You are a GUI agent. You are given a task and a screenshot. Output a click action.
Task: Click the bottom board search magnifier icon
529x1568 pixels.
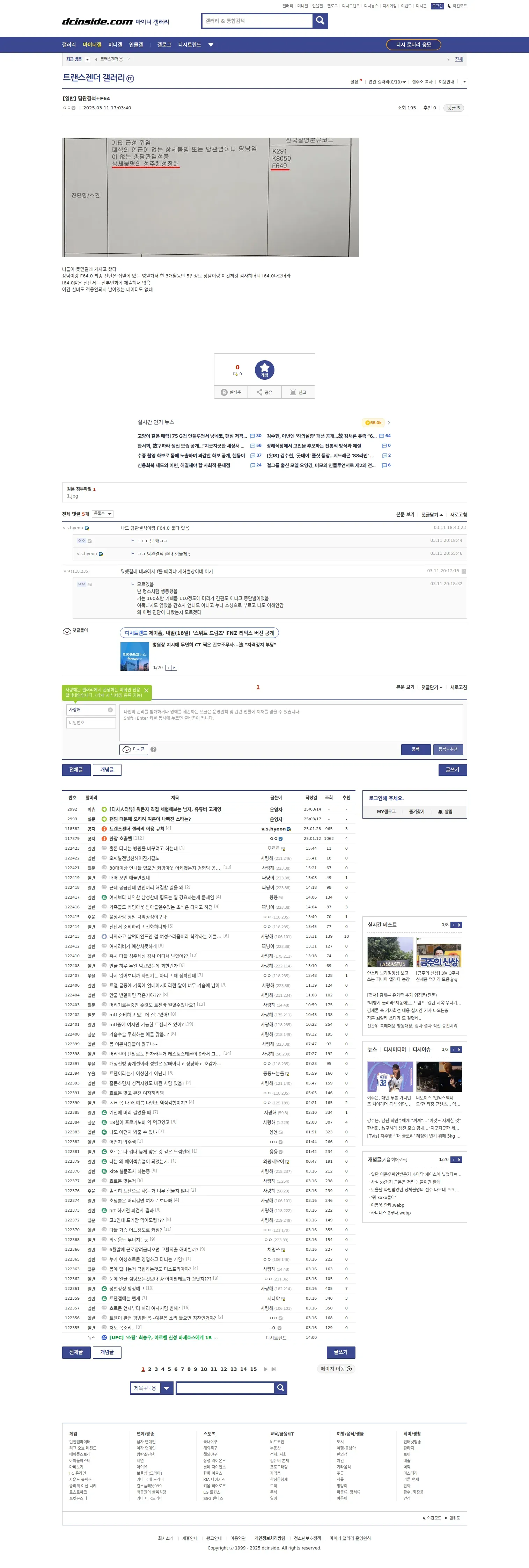(280, 1388)
